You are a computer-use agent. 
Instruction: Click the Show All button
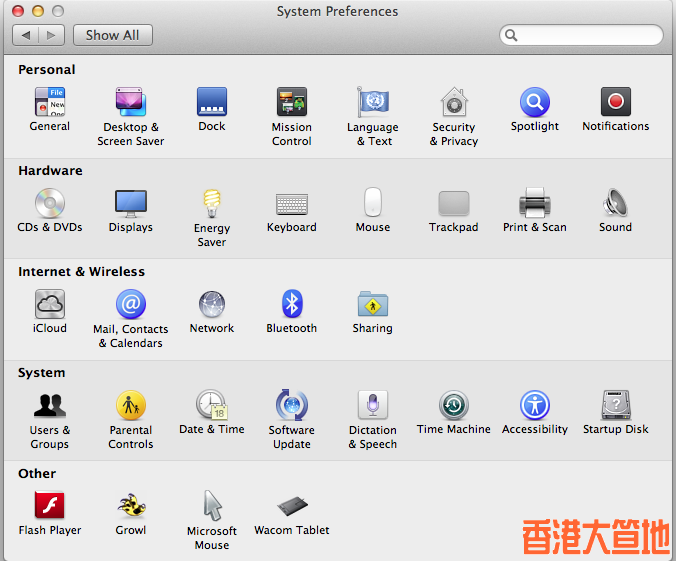click(113, 35)
